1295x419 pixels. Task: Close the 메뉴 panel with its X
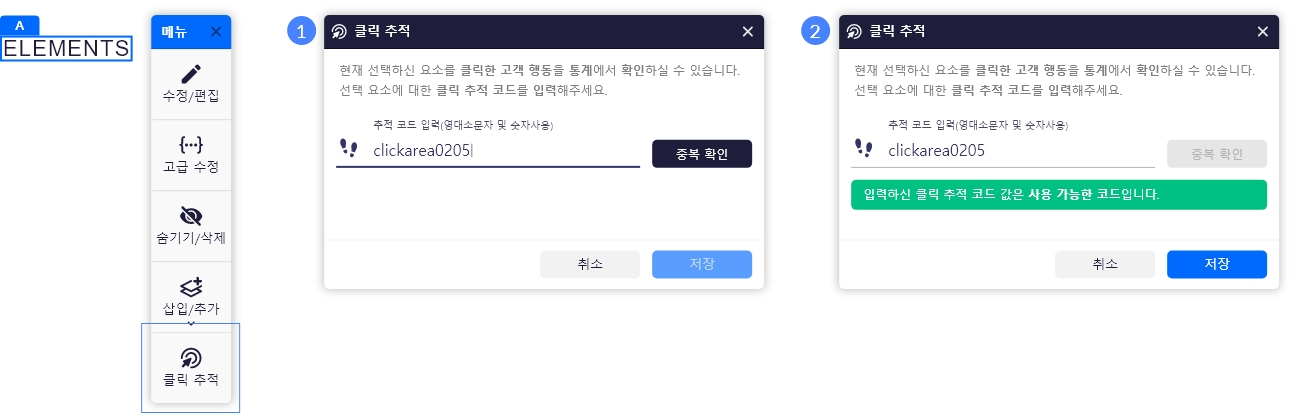(216, 31)
